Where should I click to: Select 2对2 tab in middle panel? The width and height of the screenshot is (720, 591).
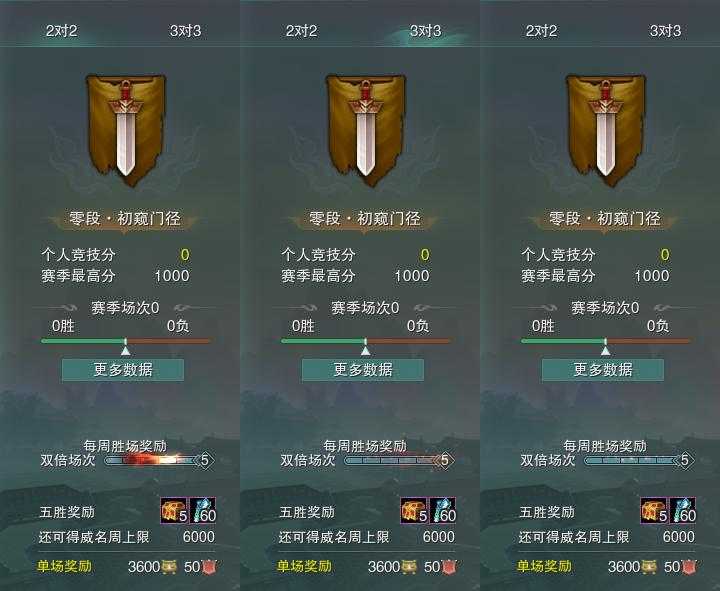pyautogui.click(x=301, y=31)
